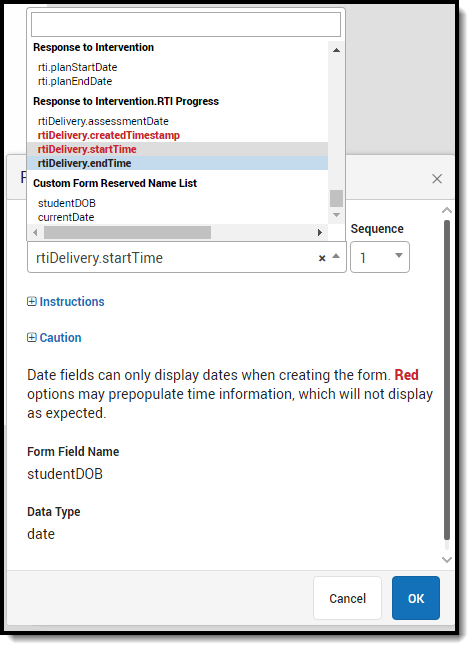Collapse the field dropdown arrow

(336, 256)
